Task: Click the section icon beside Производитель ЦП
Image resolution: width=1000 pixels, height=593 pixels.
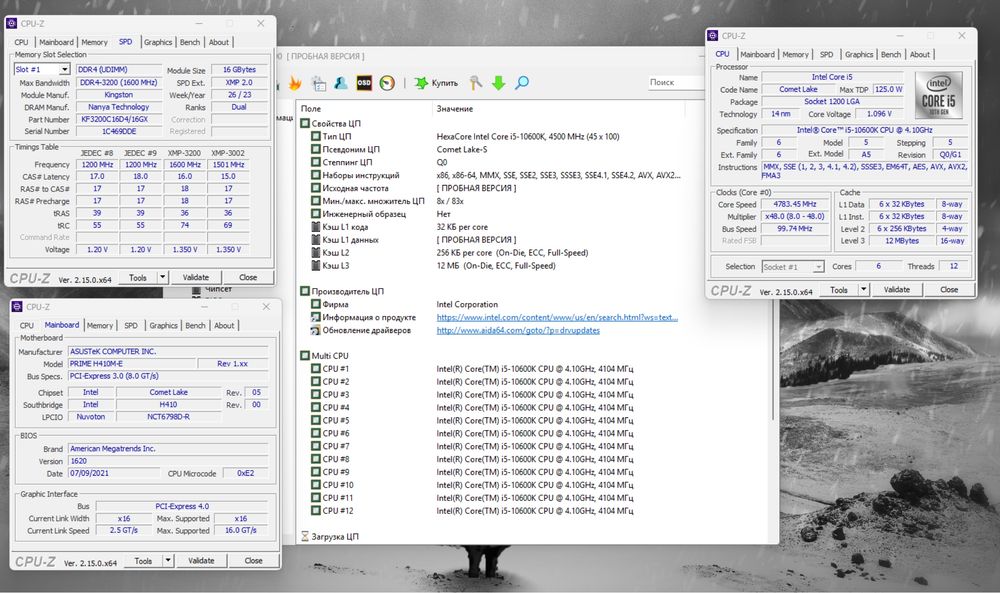Action: (305, 291)
